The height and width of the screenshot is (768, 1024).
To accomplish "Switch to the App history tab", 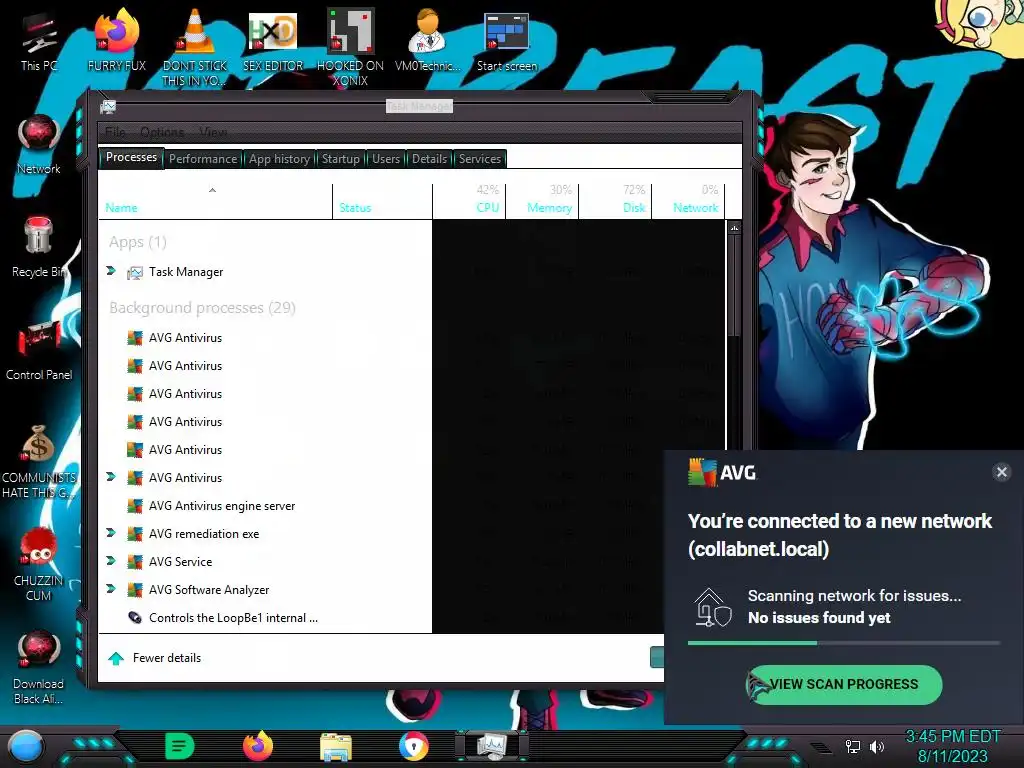I will tap(279, 159).
